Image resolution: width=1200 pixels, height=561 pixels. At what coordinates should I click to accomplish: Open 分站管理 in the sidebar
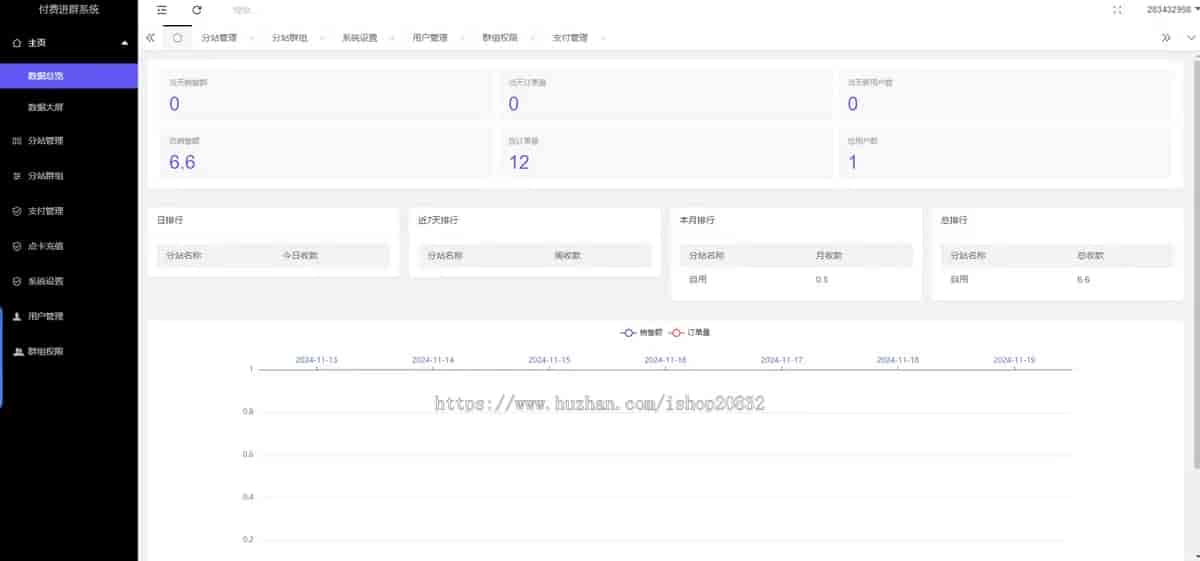[x=46, y=141]
